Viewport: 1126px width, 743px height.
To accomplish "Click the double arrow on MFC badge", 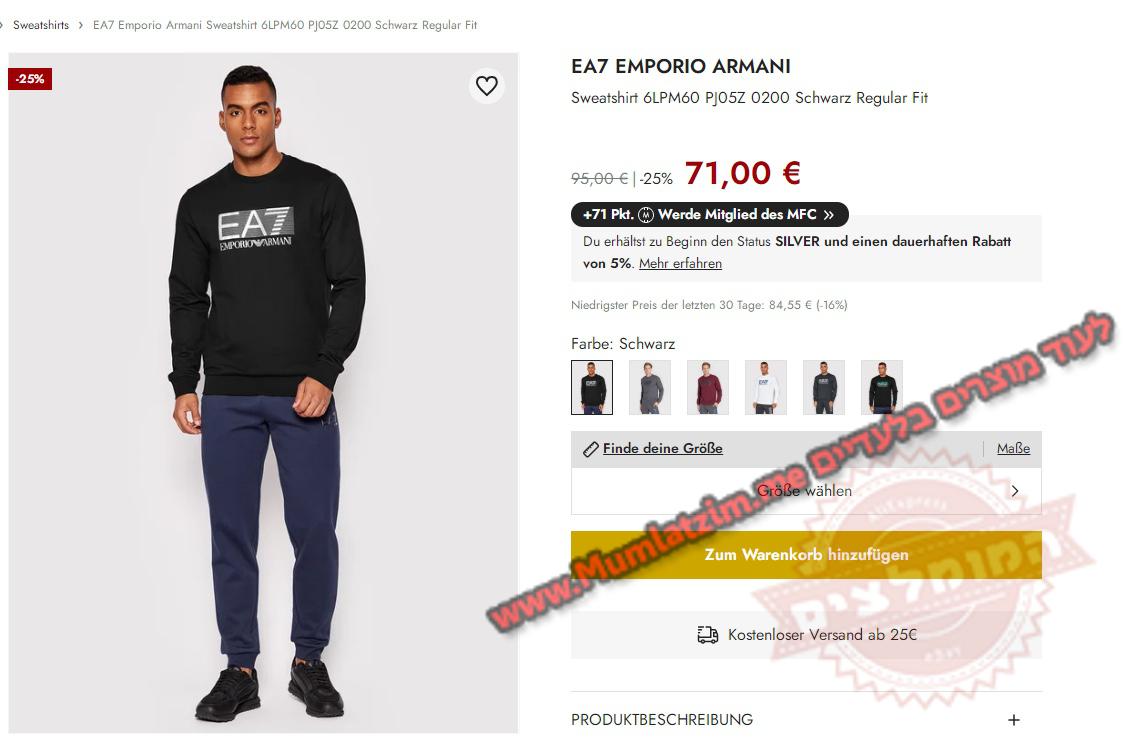I will [x=829, y=215].
